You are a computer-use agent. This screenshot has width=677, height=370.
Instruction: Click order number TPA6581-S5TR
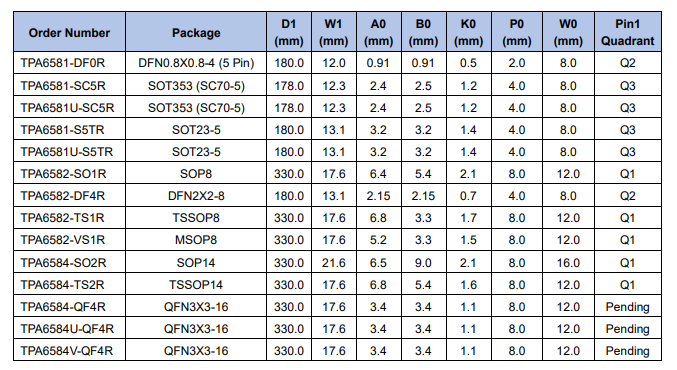(x=62, y=130)
